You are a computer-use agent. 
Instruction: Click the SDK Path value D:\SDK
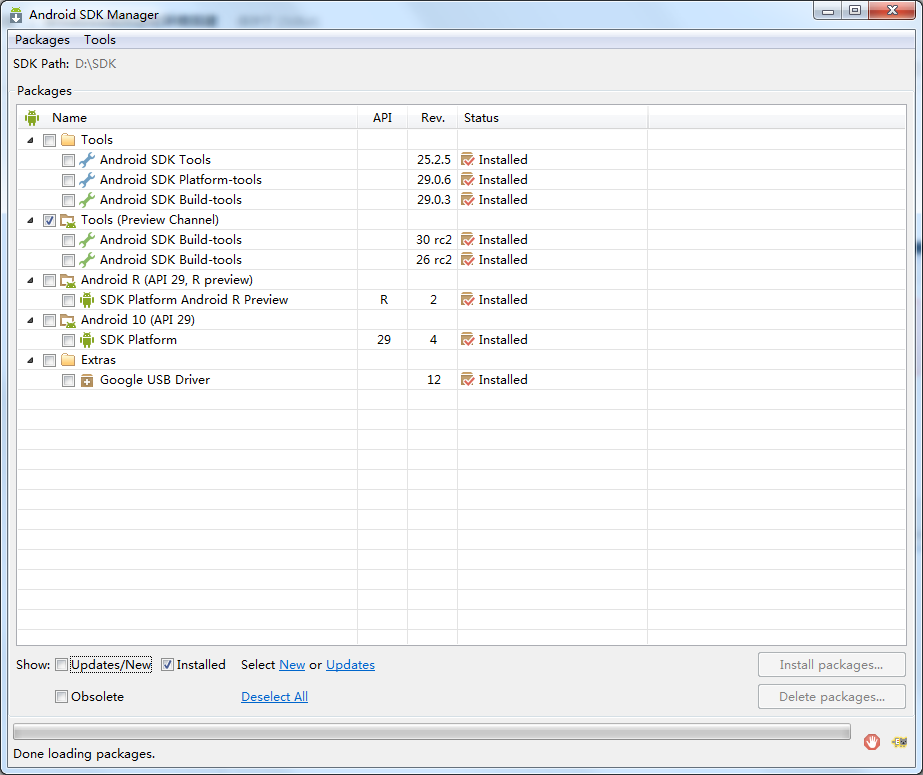95,64
